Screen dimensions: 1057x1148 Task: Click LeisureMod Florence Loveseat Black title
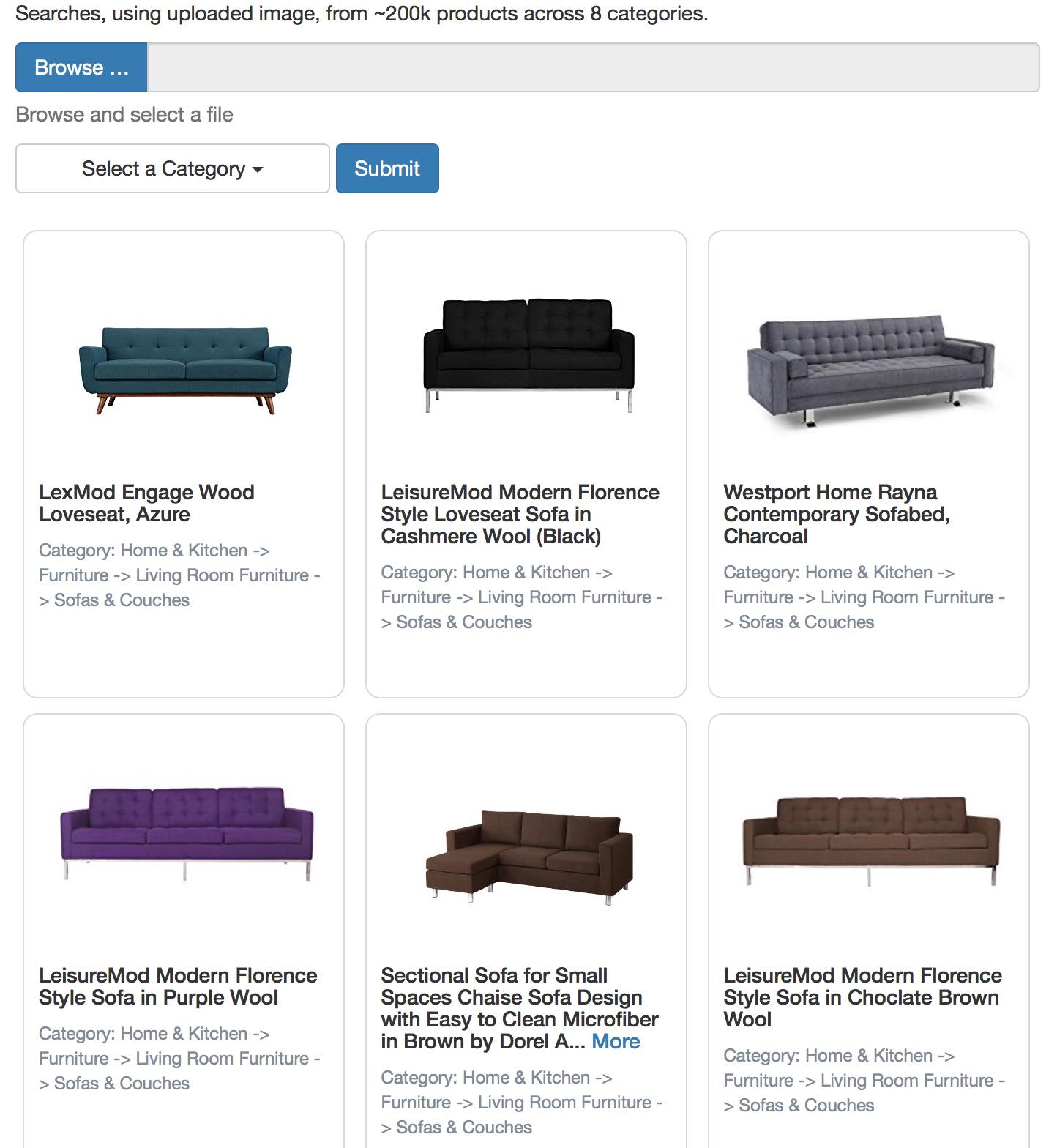coord(520,514)
